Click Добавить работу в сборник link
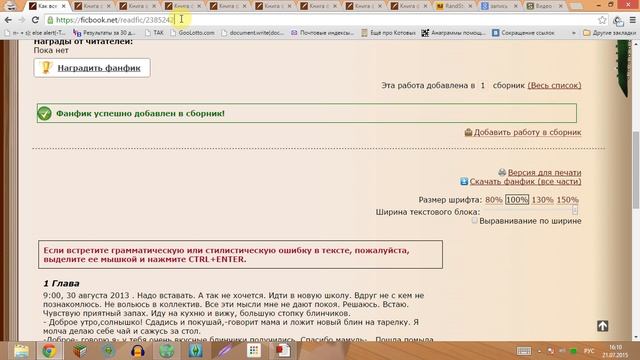The height and width of the screenshot is (360, 640). 527,132
